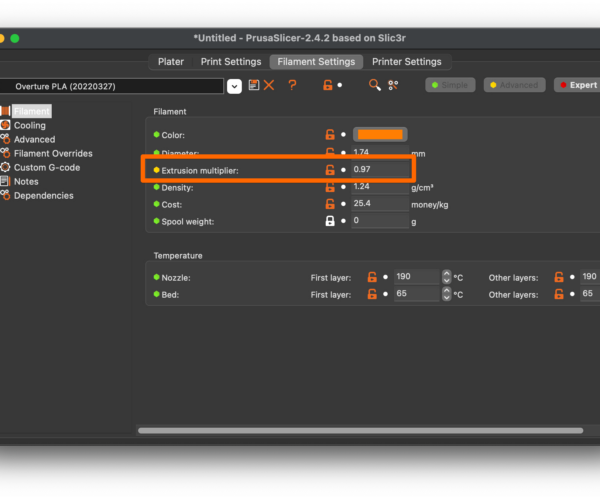Click Bed first layer lock icon
The image size is (600, 500).
coord(372,294)
